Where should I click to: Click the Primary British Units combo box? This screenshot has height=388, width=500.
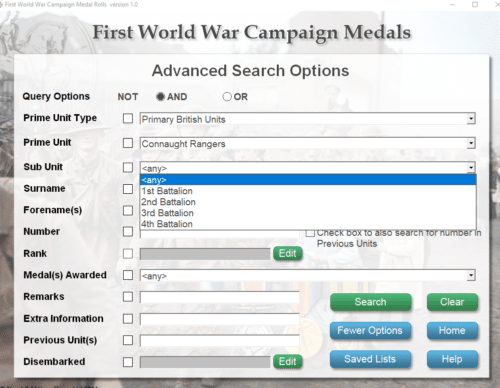[307, 119]
